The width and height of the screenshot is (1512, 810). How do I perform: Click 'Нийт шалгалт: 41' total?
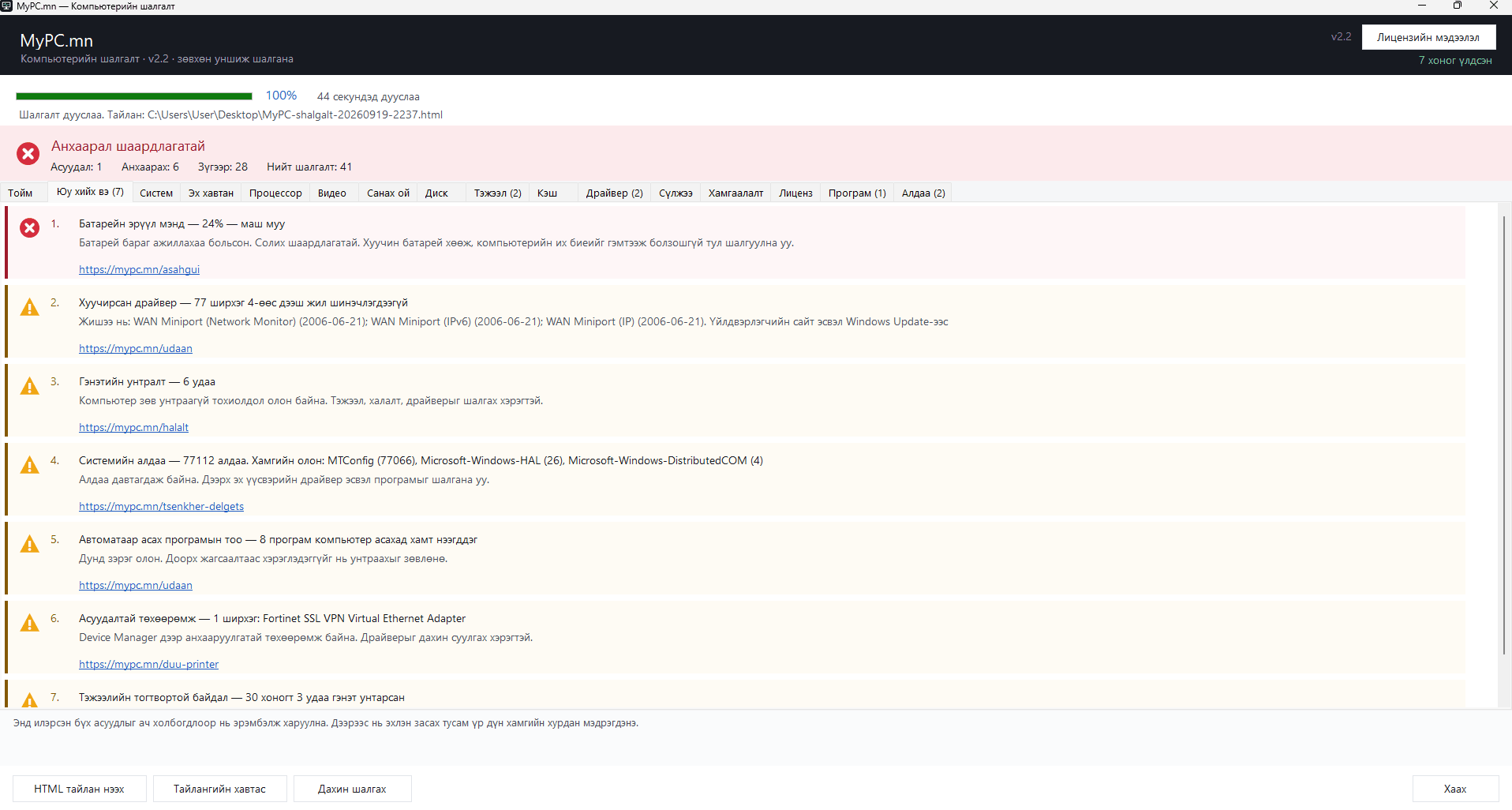[x=309, y=167]
